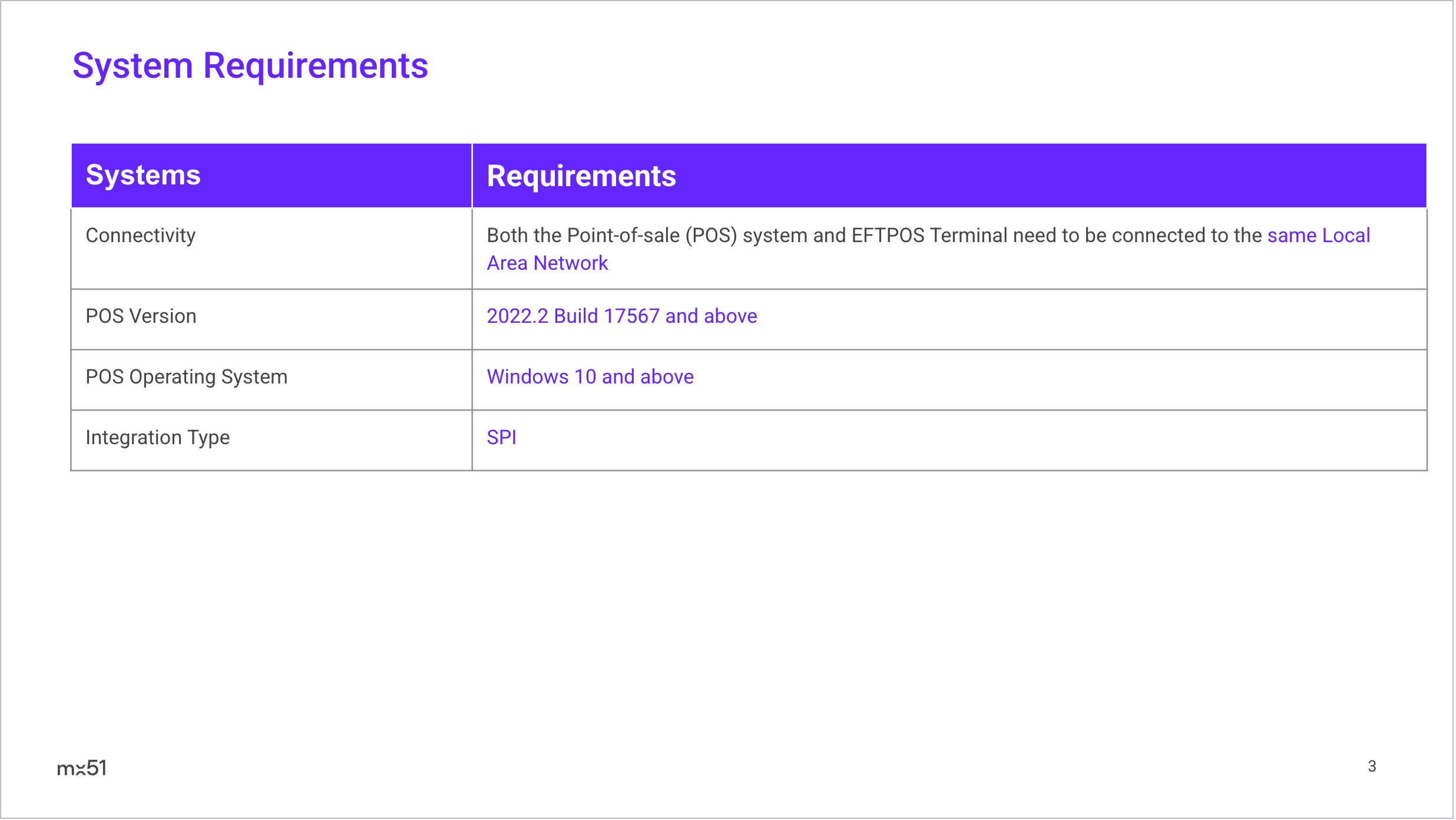Click the 'same Local' highlighted text
This screenshot has width=1456, height=820.
1318,236
